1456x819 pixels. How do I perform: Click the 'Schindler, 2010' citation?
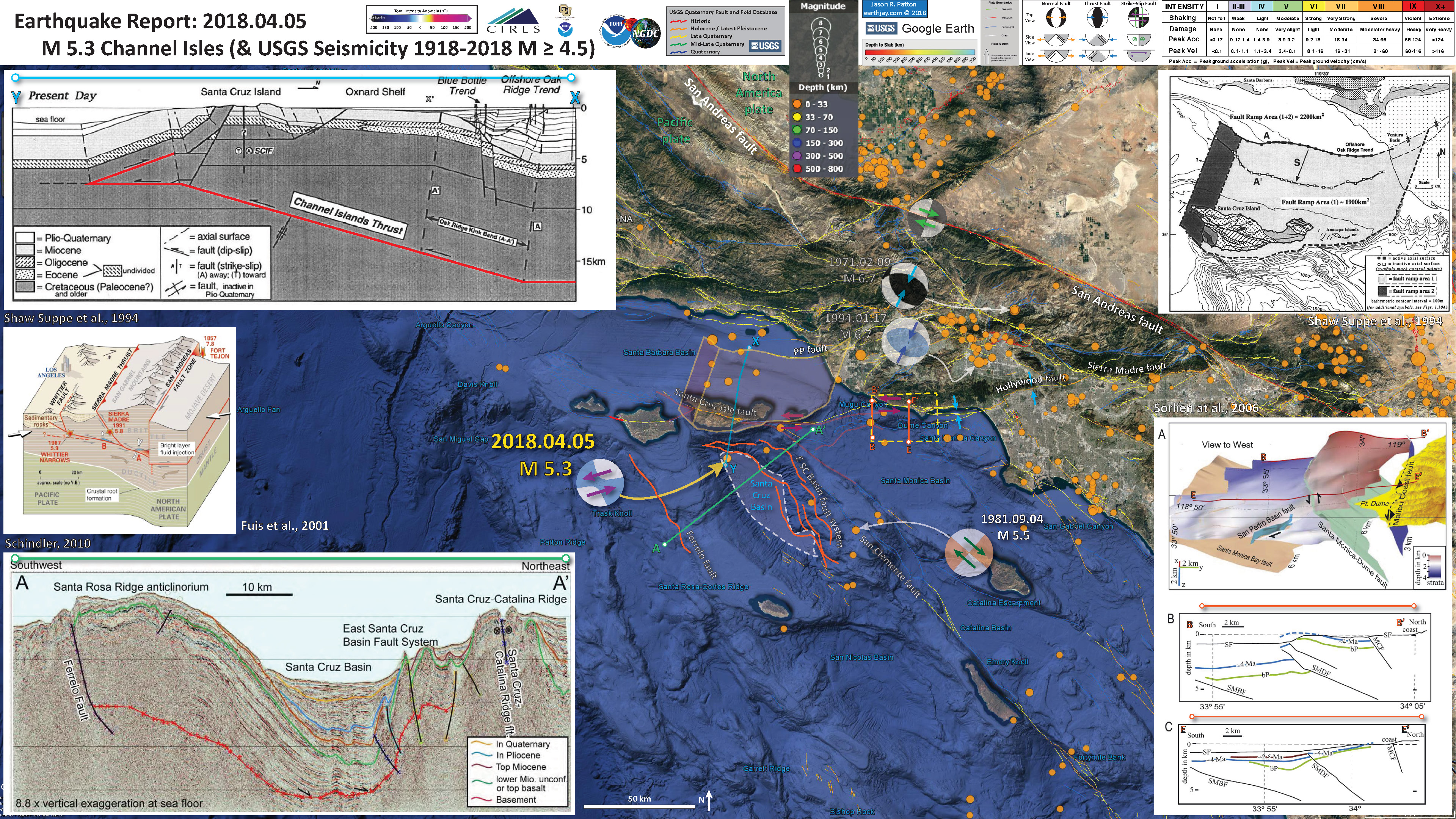[47, 543]
